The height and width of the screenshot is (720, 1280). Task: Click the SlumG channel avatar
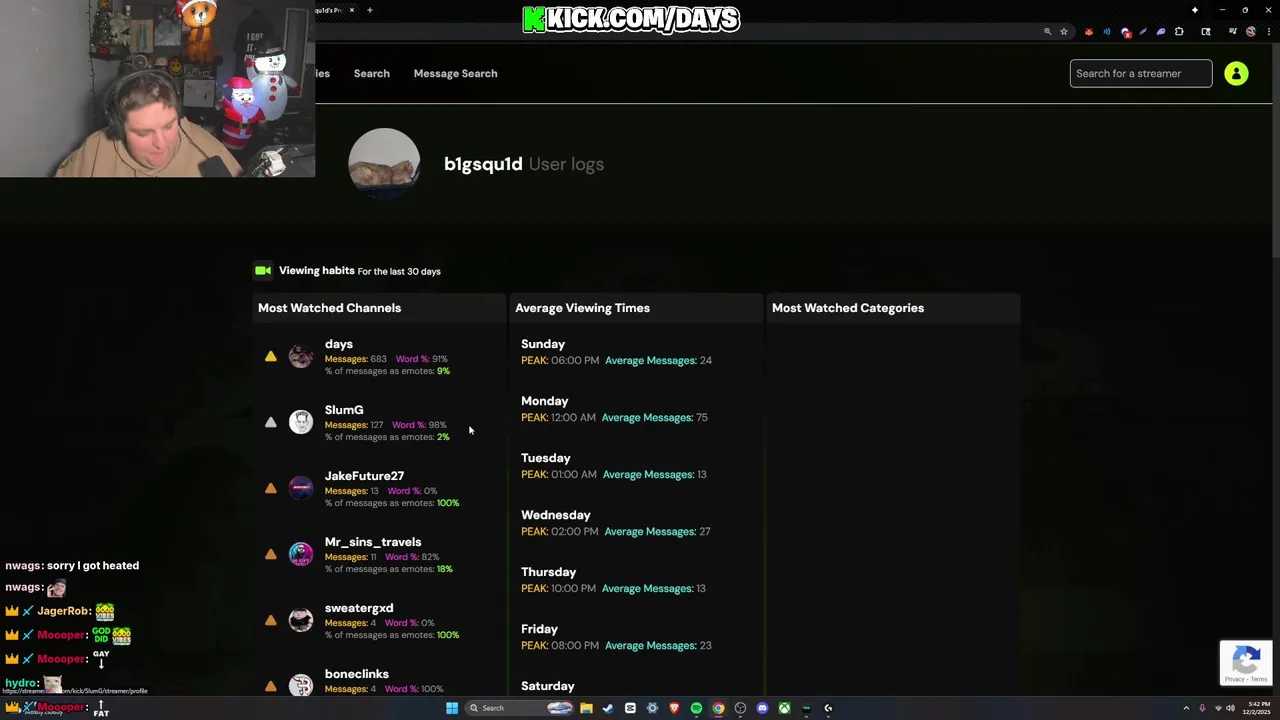300,422
